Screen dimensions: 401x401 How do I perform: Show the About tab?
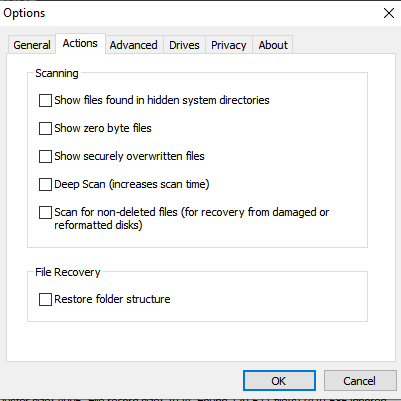point(273,45)
